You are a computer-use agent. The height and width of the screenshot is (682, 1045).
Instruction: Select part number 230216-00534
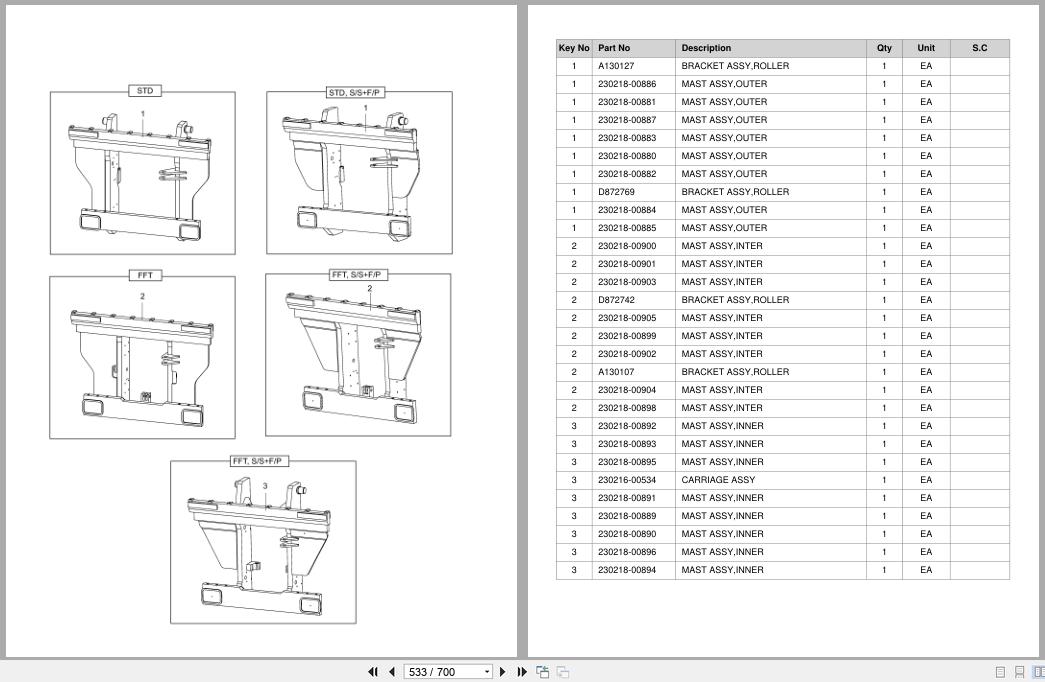[x=626, y=480]
